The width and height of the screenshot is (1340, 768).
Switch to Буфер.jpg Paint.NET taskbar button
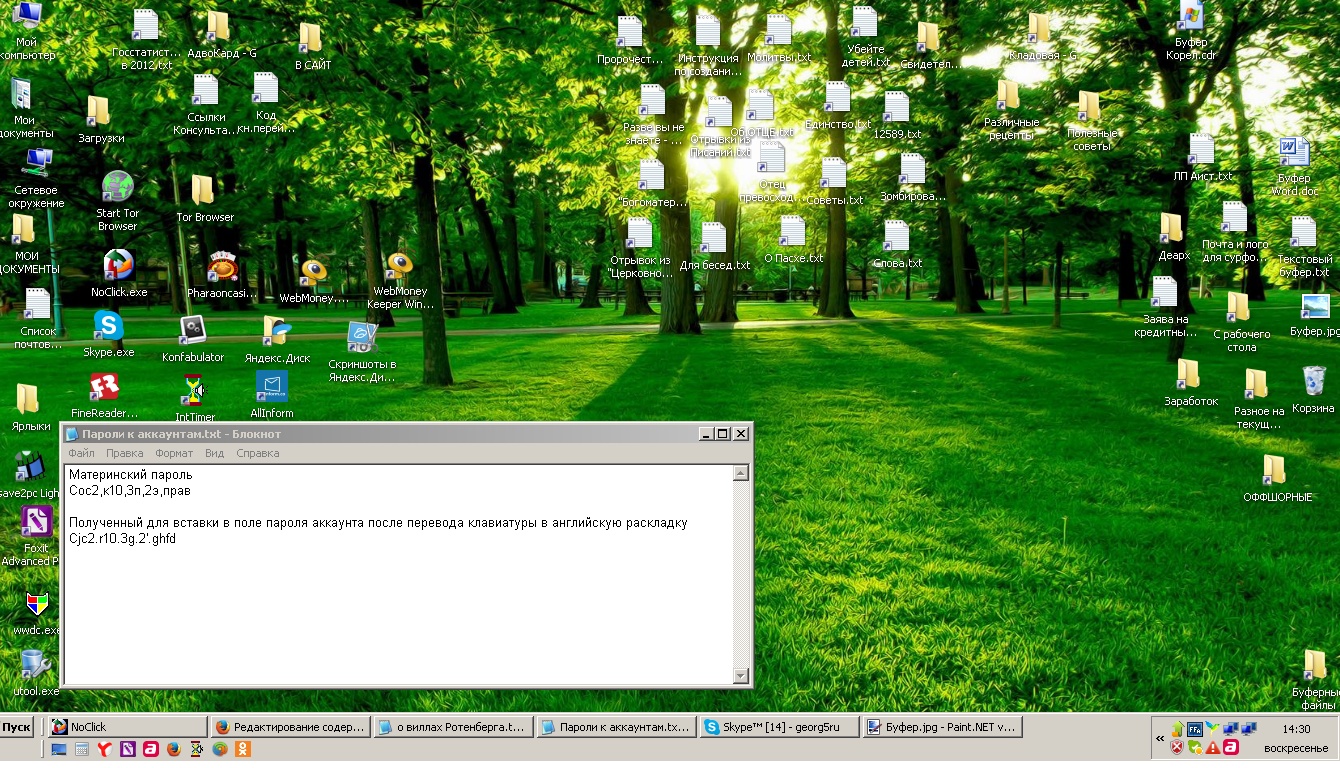942,727
